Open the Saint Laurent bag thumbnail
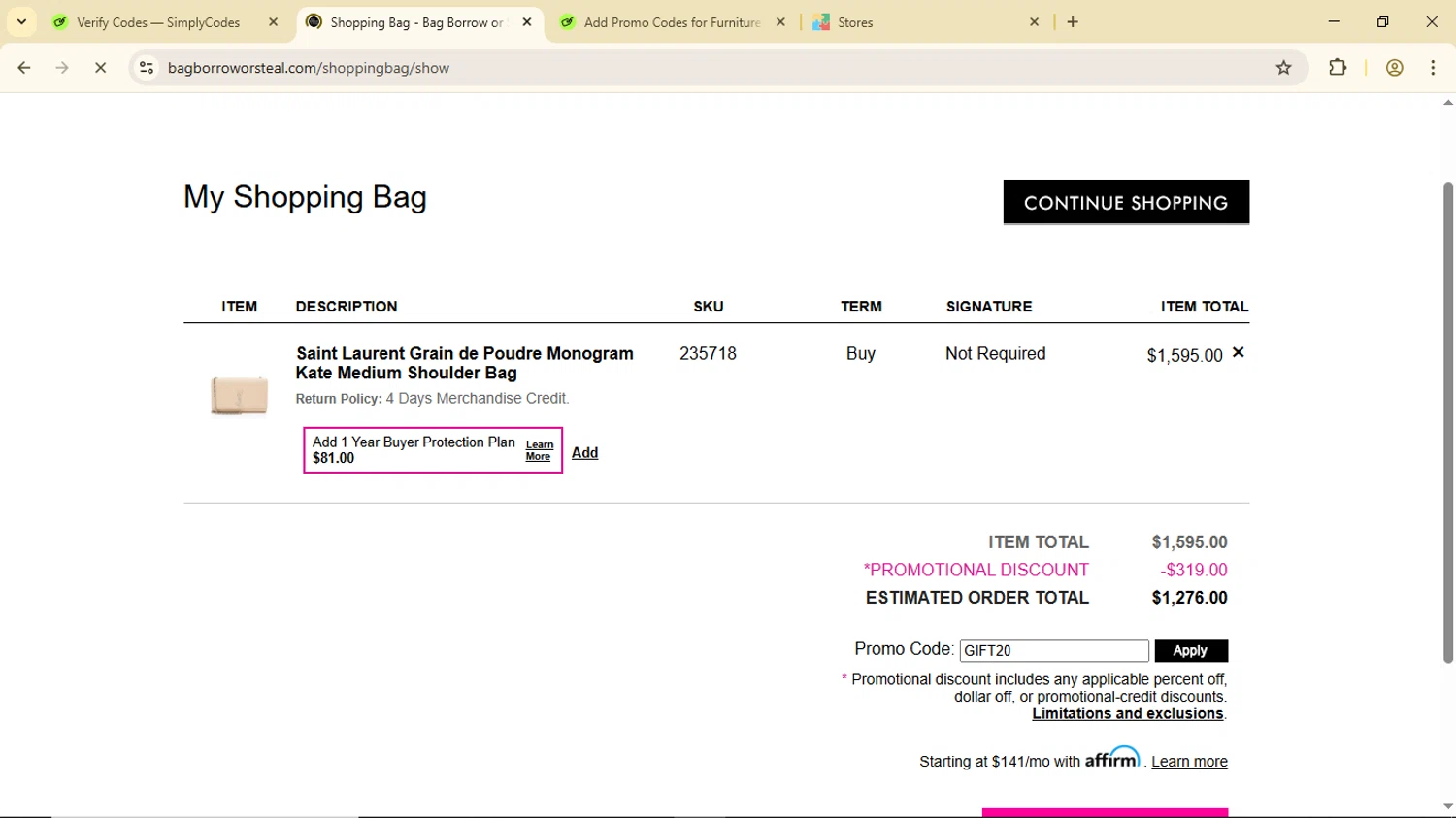The image size is (1456, 818). coord(240,395)
